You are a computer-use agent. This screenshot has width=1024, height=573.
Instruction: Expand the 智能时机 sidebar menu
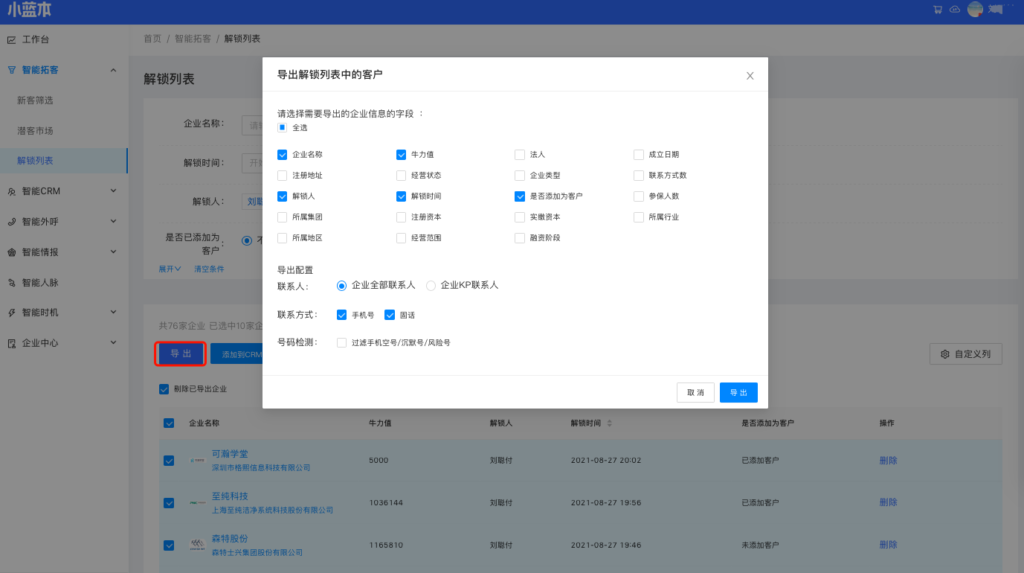113,312
